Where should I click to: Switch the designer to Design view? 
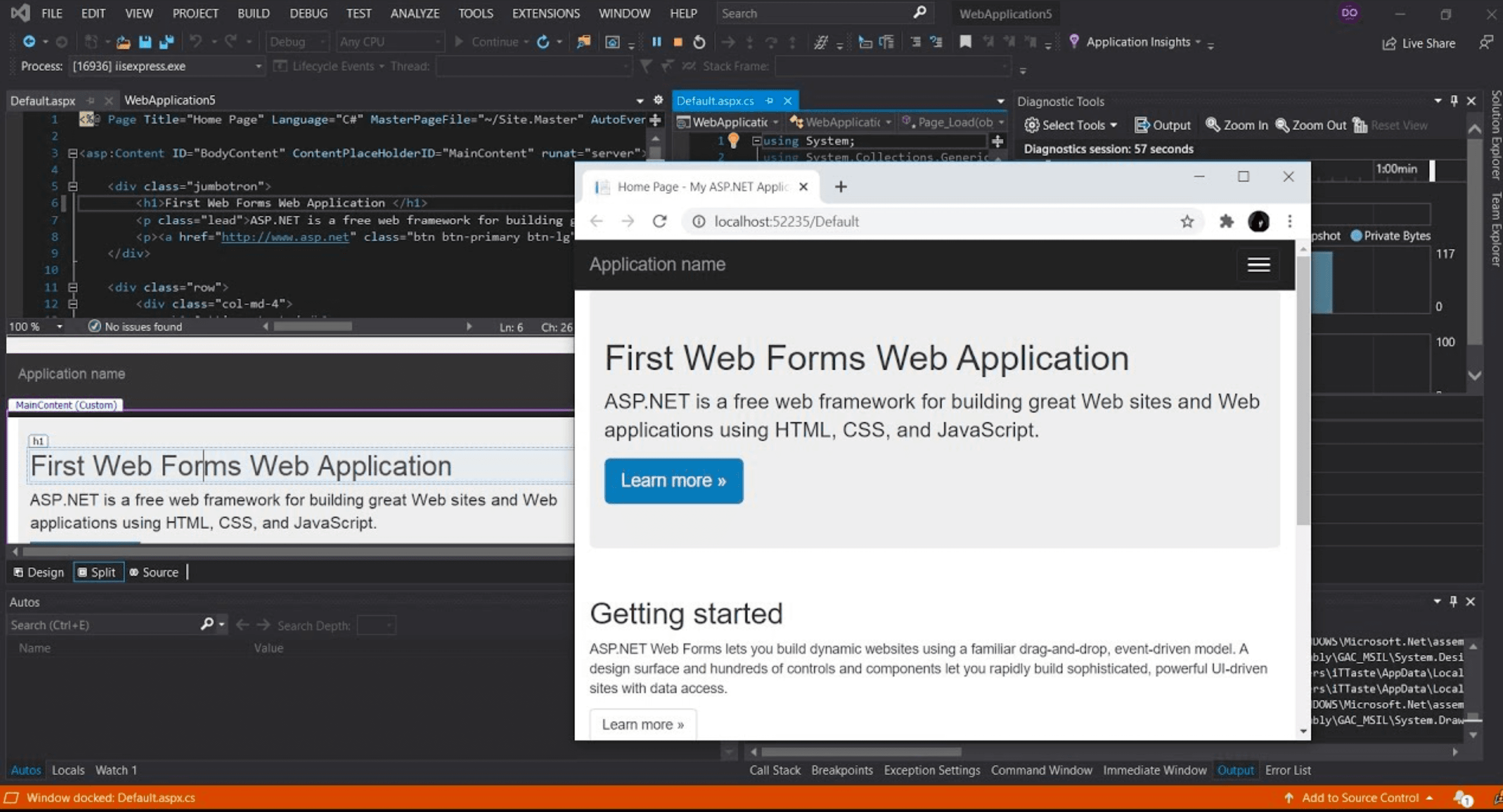coord(39,572)
